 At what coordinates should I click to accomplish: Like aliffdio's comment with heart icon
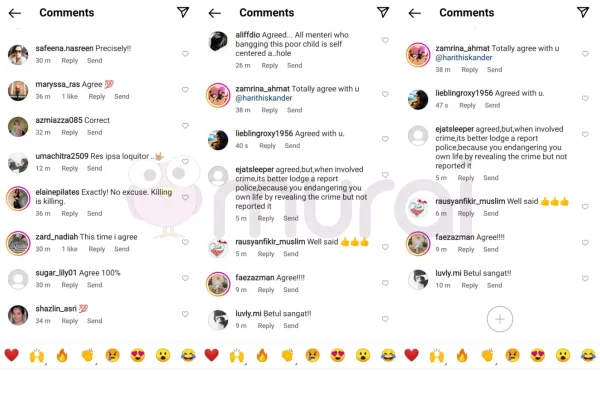[x=385, y=40]
